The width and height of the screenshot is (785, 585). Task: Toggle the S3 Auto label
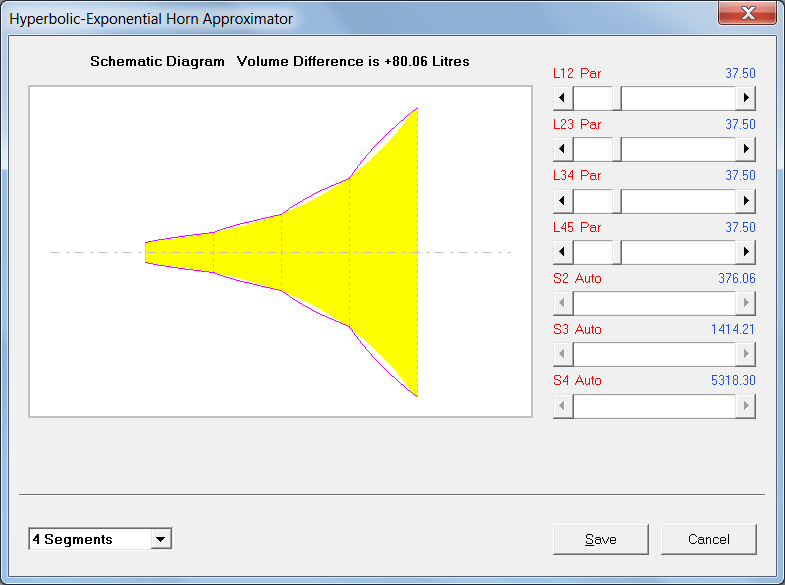coord(577,329)
